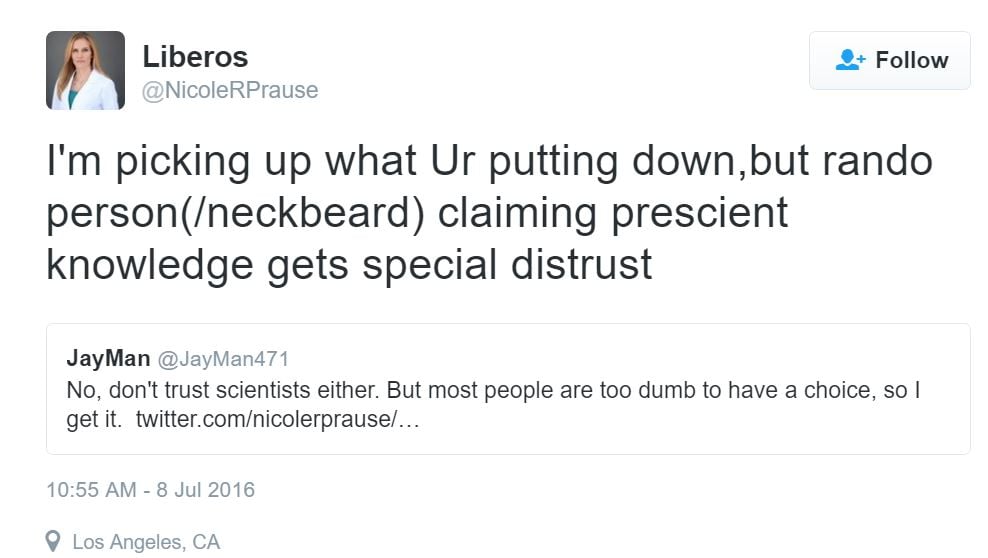Follow the twitter.com/nicolerprause/… link
The height and width of the screenshot is (558, 988).
pyautogui.click(x=278, y=419)
